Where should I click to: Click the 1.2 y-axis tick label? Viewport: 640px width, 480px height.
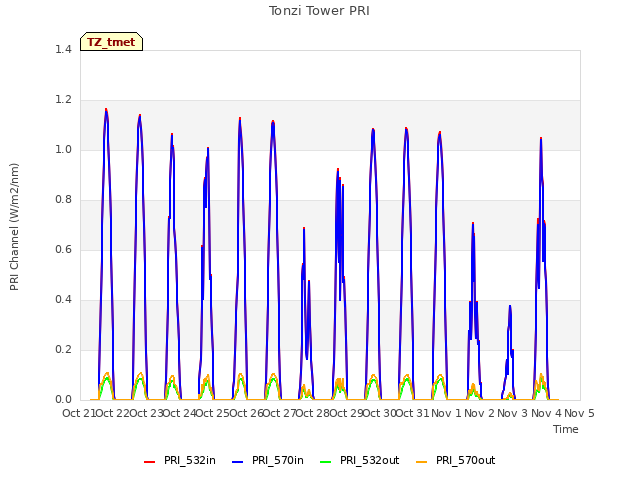[63, 100]
